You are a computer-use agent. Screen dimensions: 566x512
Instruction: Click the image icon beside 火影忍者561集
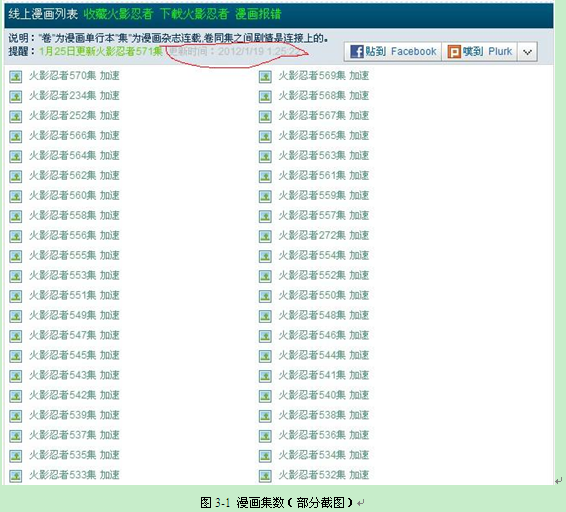(x=265, y=176)
